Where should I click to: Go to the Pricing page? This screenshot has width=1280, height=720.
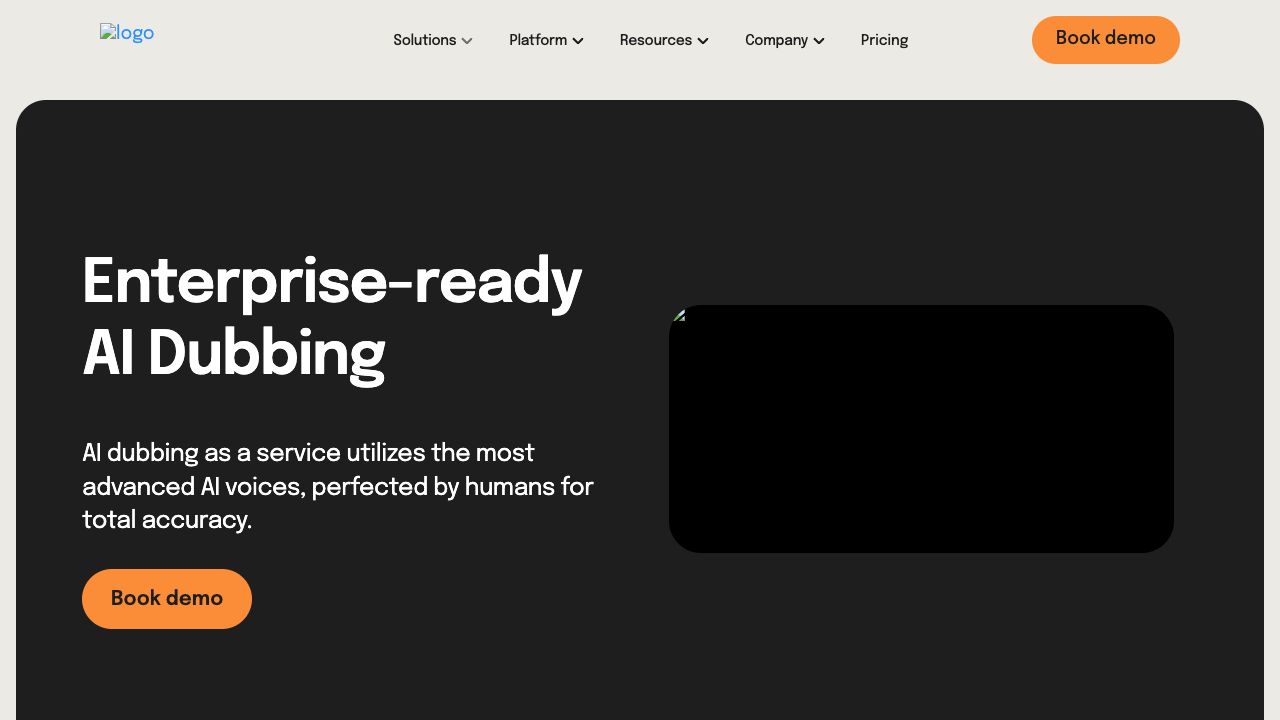(884, 40)
